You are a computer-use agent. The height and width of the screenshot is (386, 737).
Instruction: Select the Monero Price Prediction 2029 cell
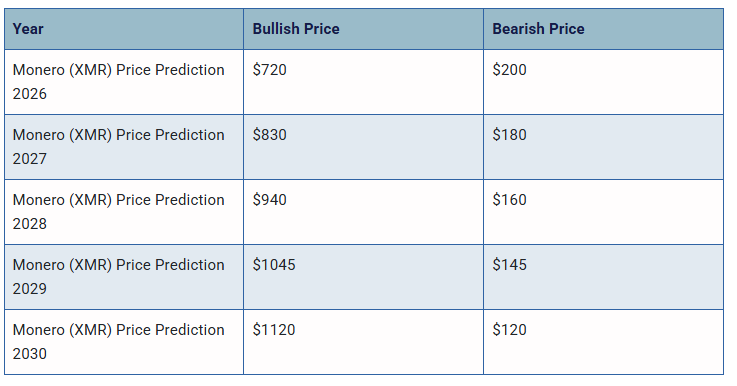[124, 276]
